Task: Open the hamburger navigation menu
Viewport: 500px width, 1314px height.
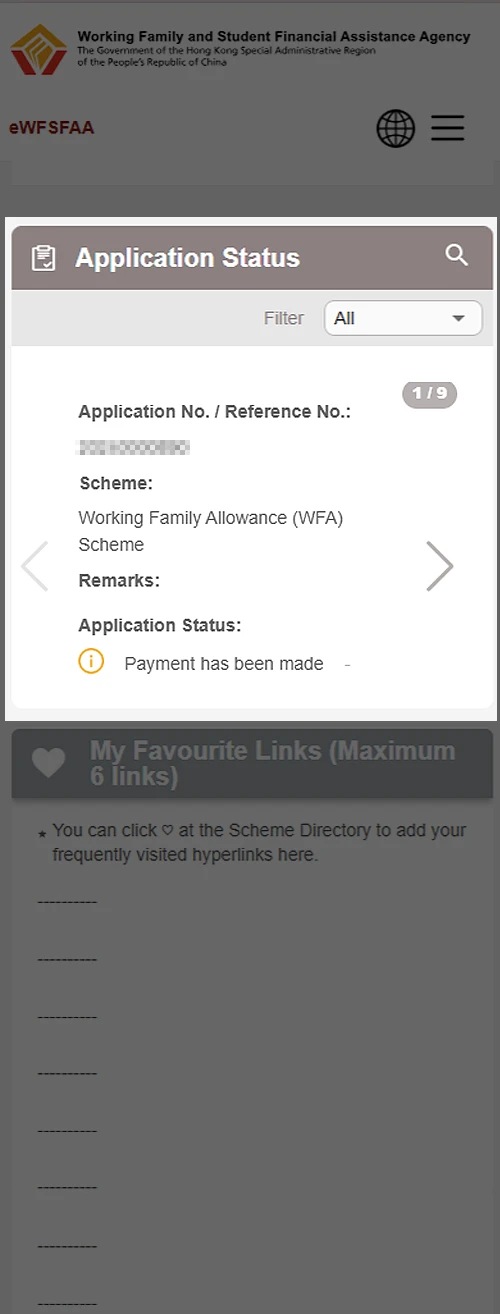Action: point(448,128)
